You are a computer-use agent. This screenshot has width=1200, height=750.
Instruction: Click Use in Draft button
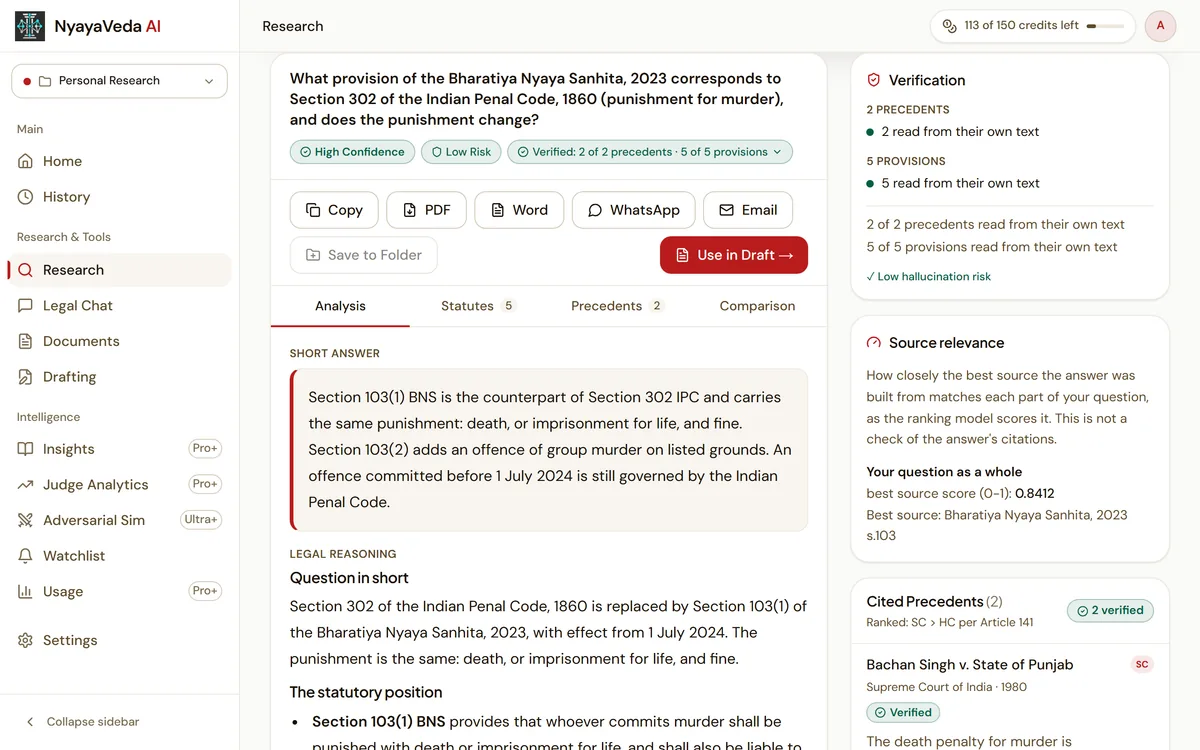click(734, 255)
